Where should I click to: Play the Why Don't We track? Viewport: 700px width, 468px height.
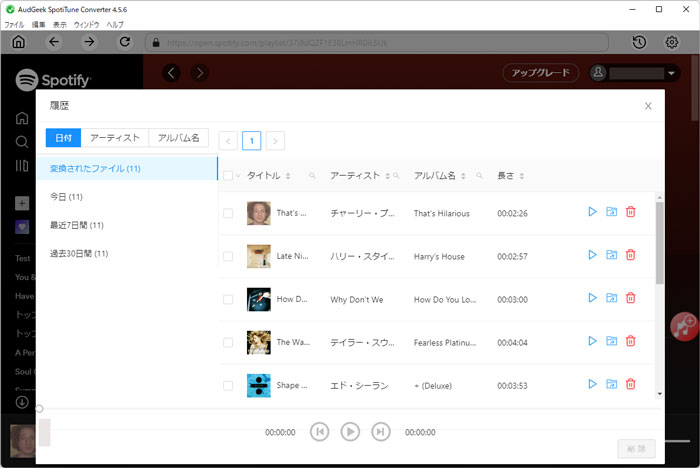coord(592,298)
